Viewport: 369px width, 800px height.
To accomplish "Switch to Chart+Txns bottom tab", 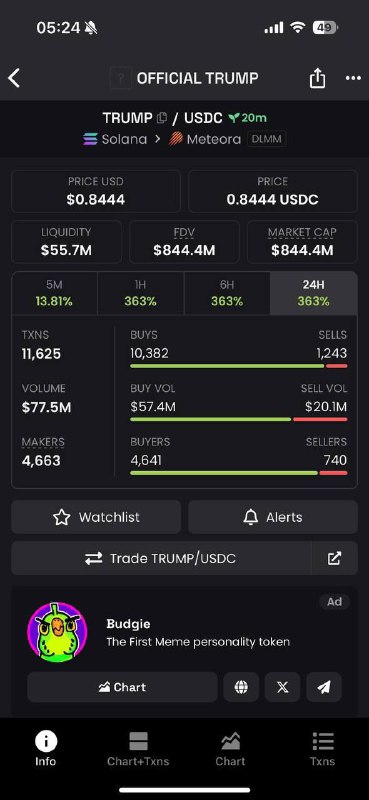I will 138,749.
